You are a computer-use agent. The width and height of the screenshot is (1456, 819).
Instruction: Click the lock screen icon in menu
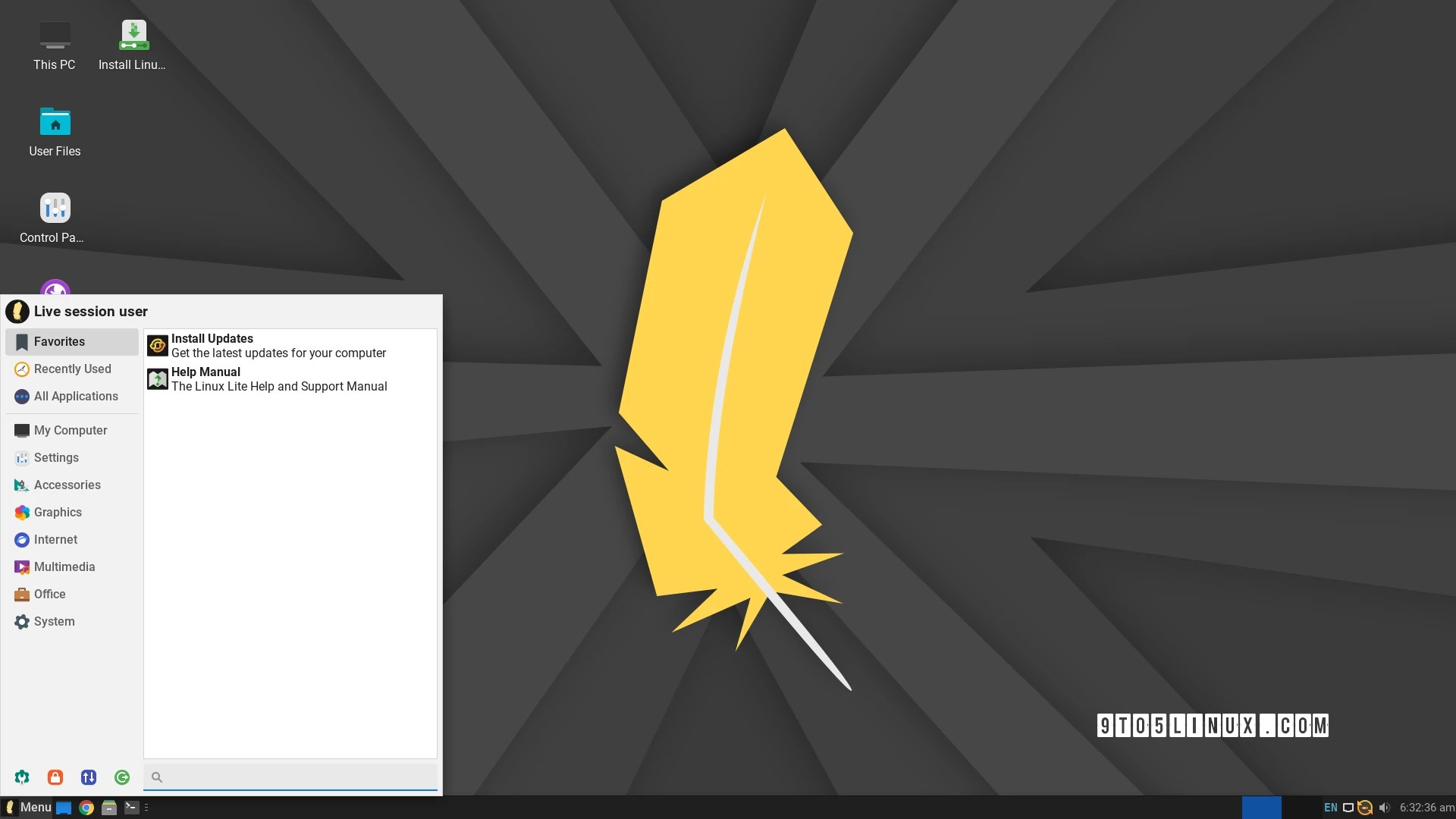pos(55,777)
